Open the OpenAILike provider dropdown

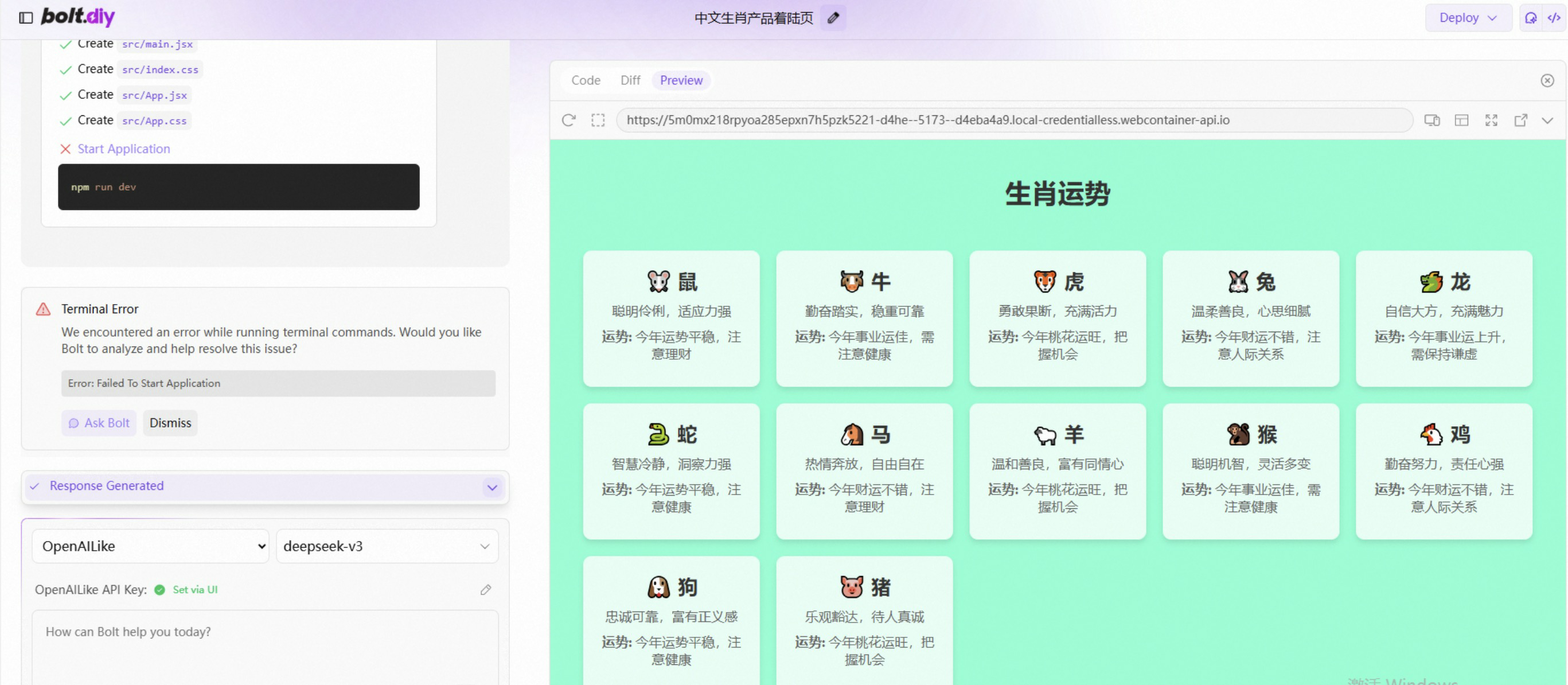click(150, 546)
